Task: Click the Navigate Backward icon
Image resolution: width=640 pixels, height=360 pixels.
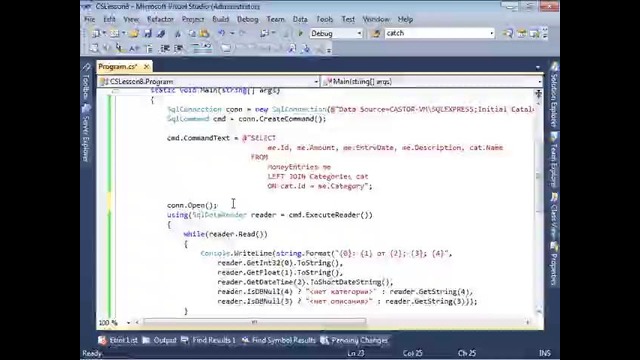Action: coord(264,33)
